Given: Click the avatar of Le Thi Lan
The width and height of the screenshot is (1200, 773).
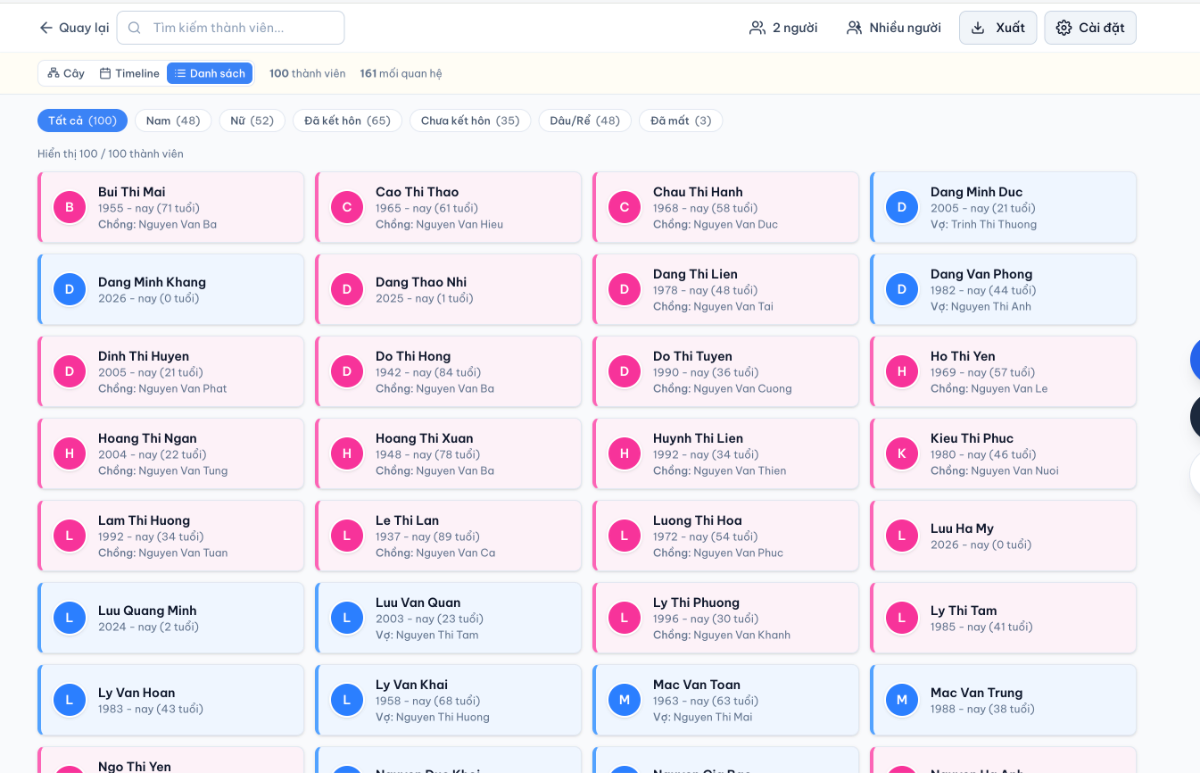Looking at the screenshot, I should [347, 535].
